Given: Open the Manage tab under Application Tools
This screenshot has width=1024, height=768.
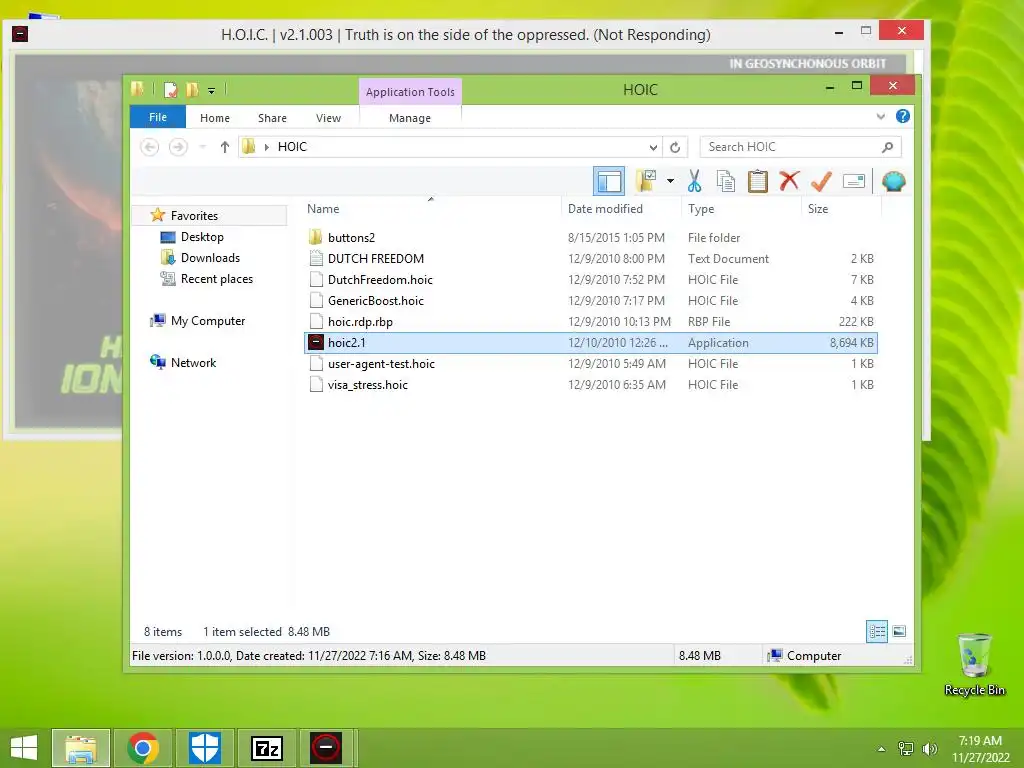Looking at the screenshot, I should (x=410, y=118).
